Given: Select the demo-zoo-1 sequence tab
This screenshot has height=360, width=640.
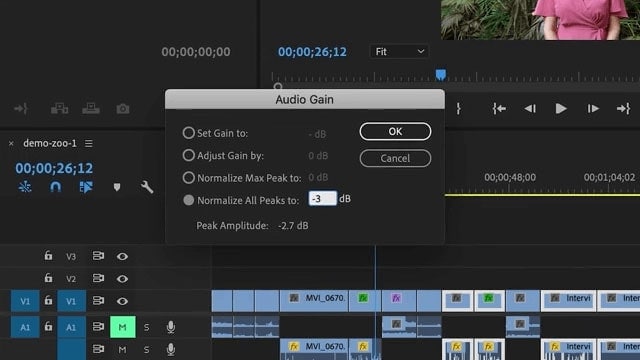Looking at the screenshot, I should [x=50, y=143].
